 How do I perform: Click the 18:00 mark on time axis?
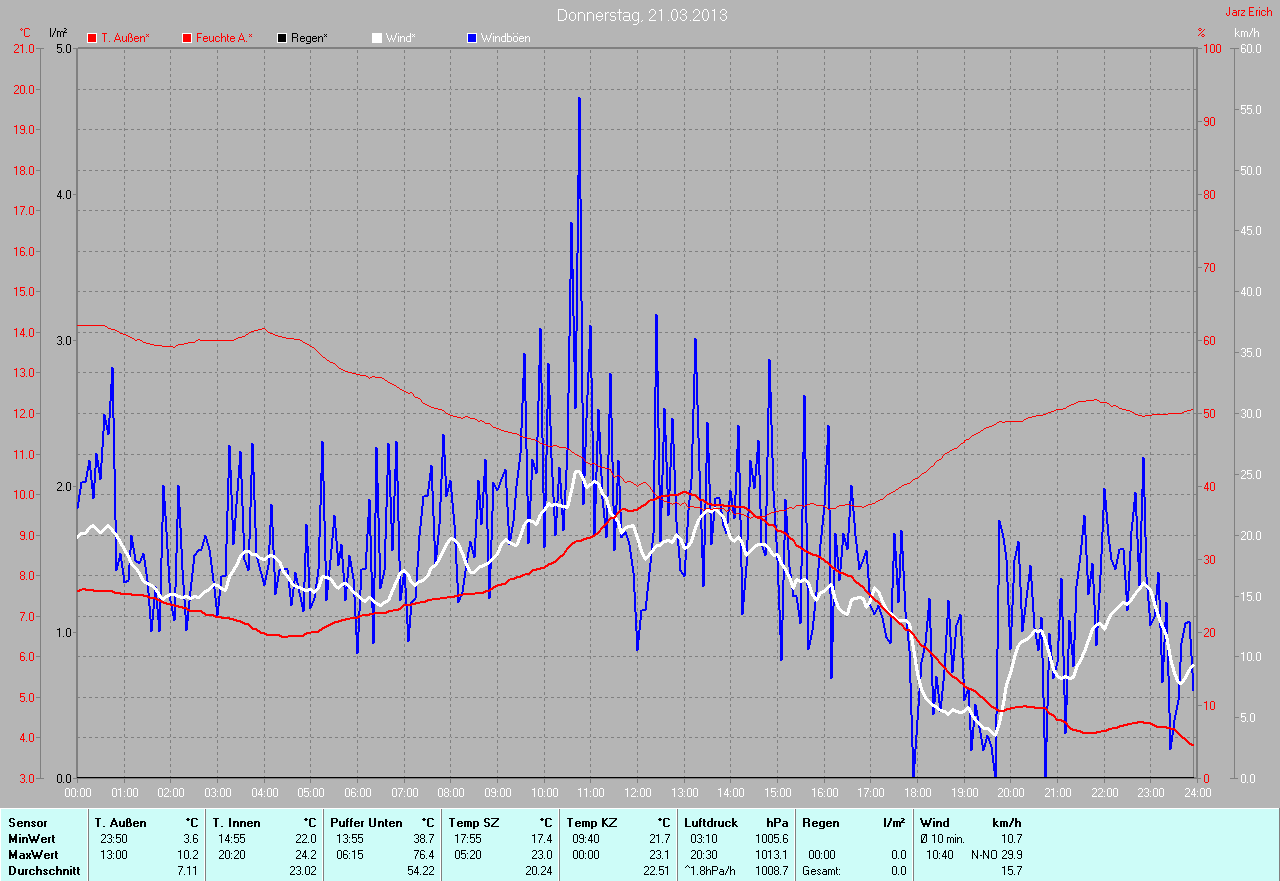pyautogui.click(x=917, y=793)
